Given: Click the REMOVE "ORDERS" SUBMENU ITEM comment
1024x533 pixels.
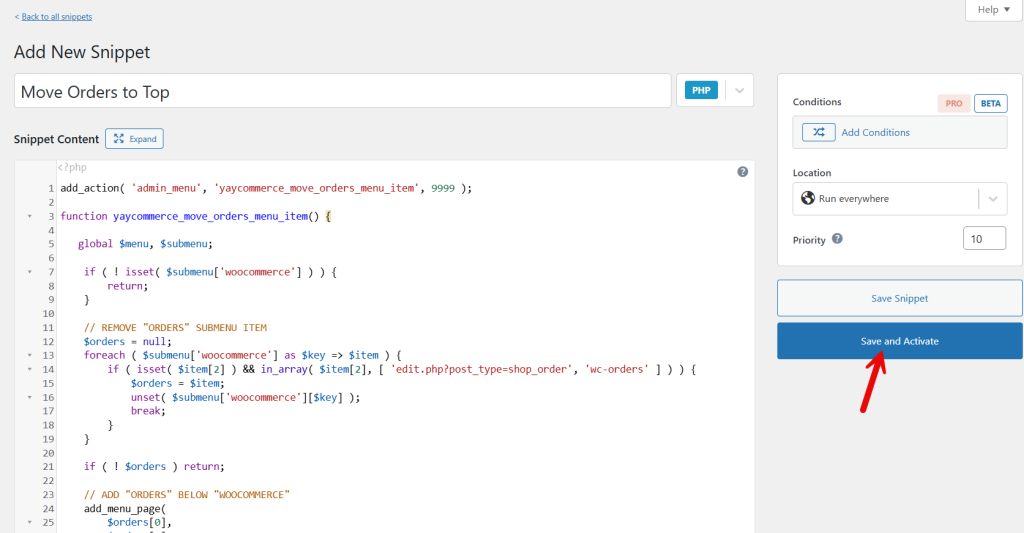Looking at the screenshot, I should coord(175,328).
